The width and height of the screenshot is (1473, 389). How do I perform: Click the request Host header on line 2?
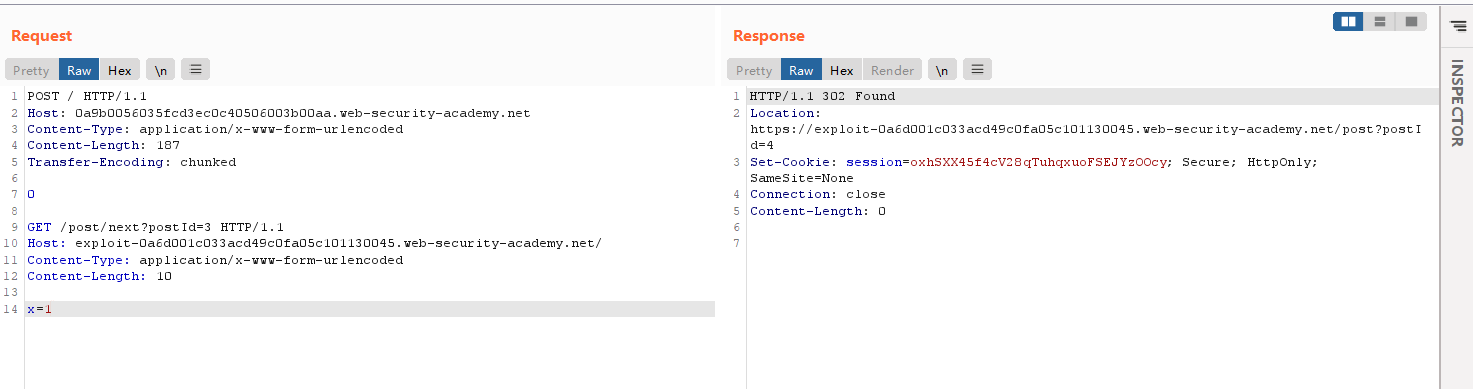(278, 113)
